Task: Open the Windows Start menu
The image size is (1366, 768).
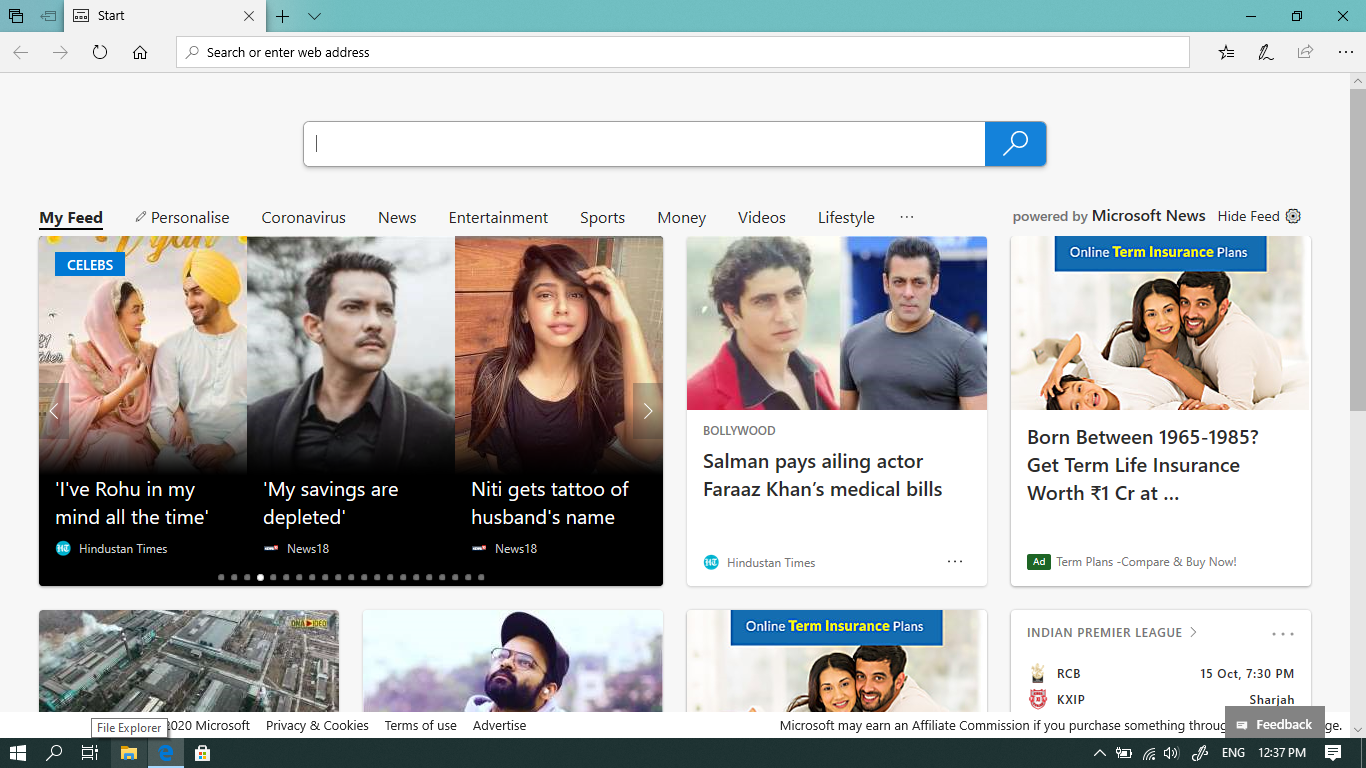Action: (17, 753)
